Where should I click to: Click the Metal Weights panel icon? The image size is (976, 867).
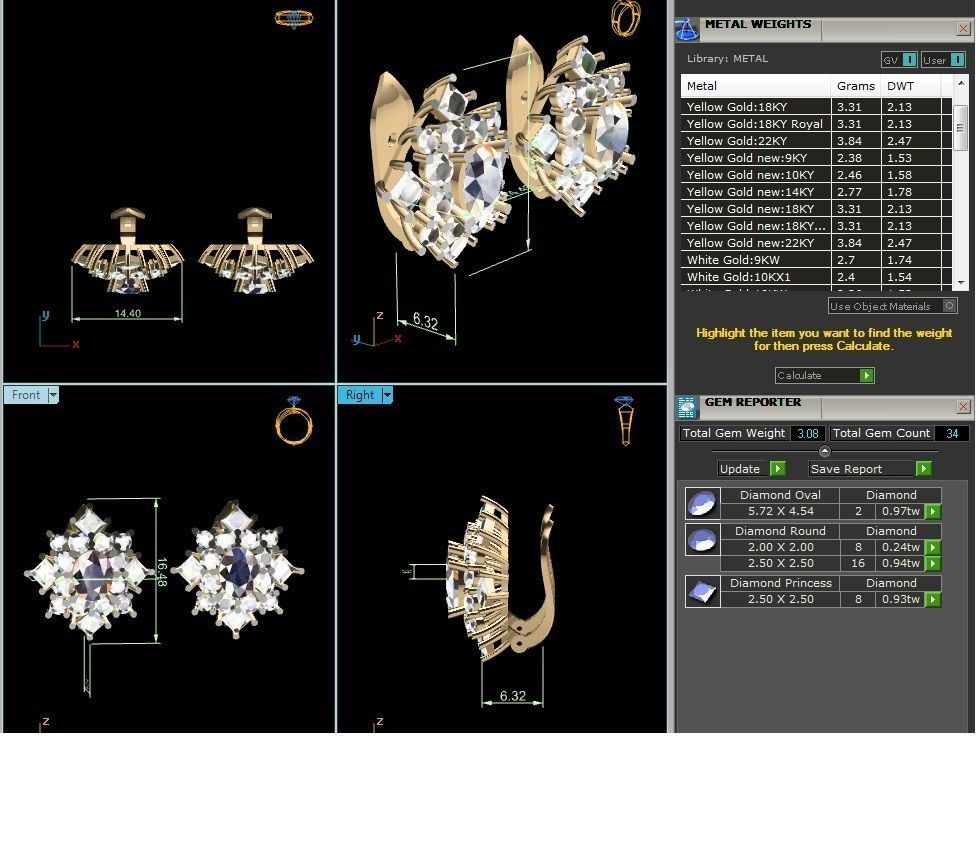[x=687, y=30]
